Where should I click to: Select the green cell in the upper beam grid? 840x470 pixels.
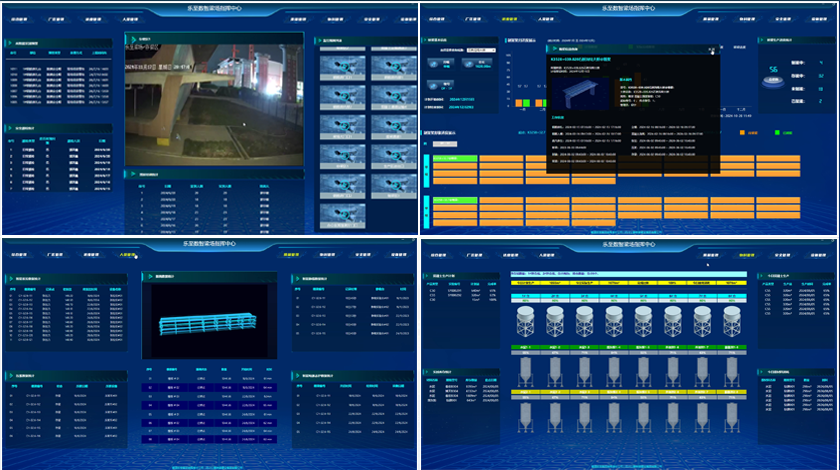(455, 159)
